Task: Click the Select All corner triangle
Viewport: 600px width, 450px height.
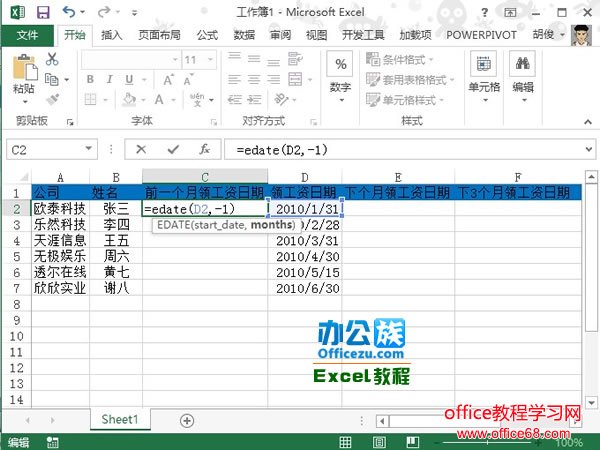Action: point(24,177)
